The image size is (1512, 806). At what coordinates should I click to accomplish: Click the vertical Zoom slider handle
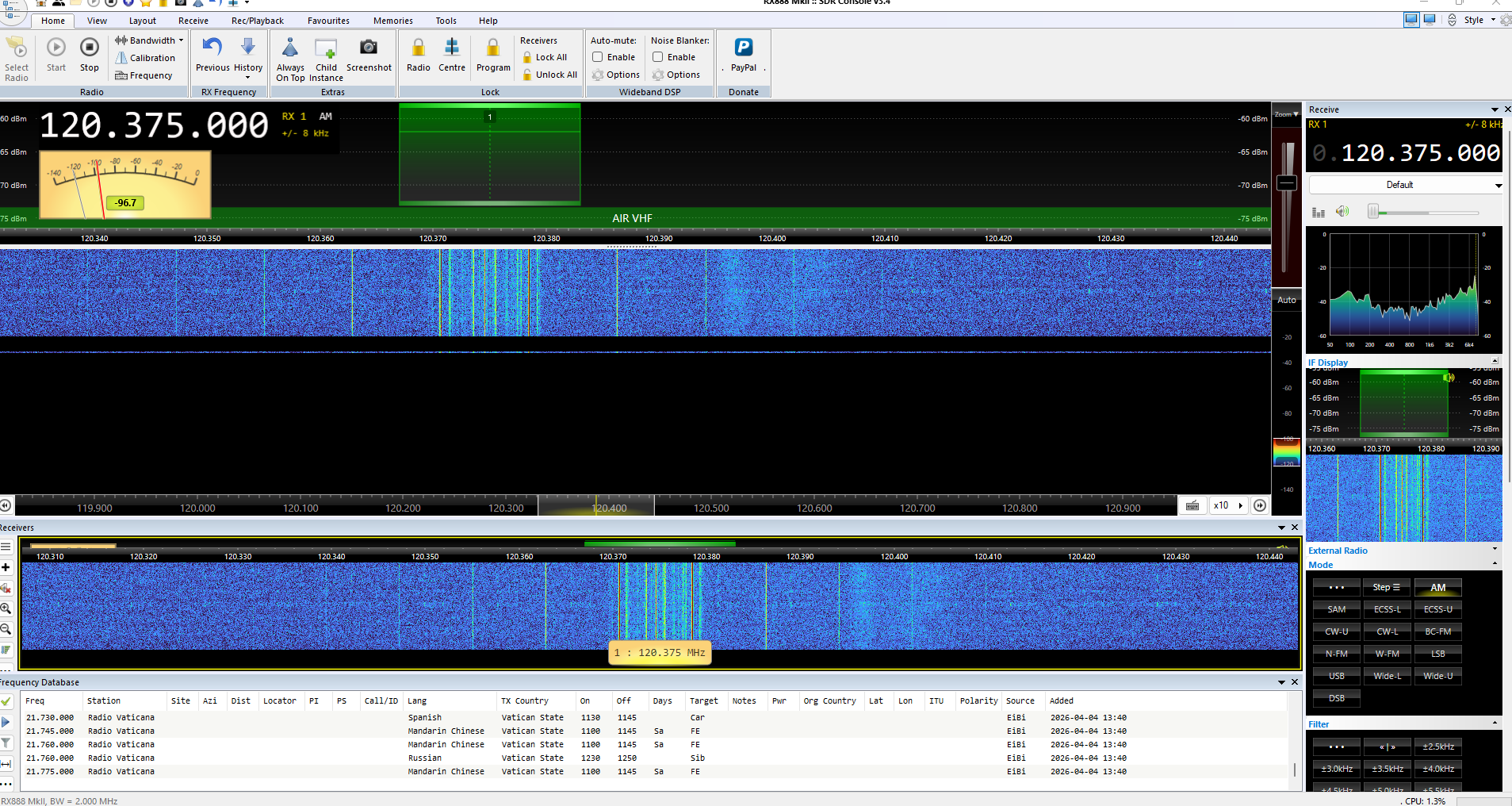coord(1287,184)
